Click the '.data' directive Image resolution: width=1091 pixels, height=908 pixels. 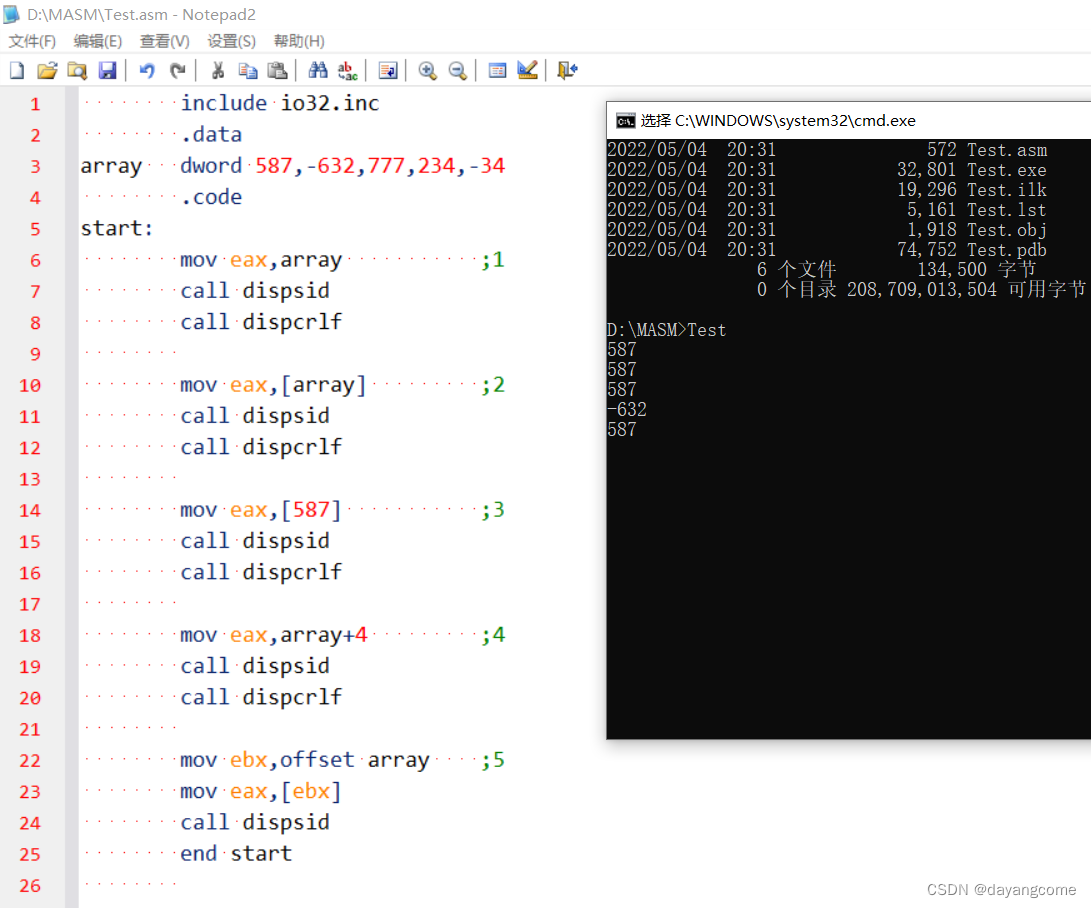click(212, 134)
